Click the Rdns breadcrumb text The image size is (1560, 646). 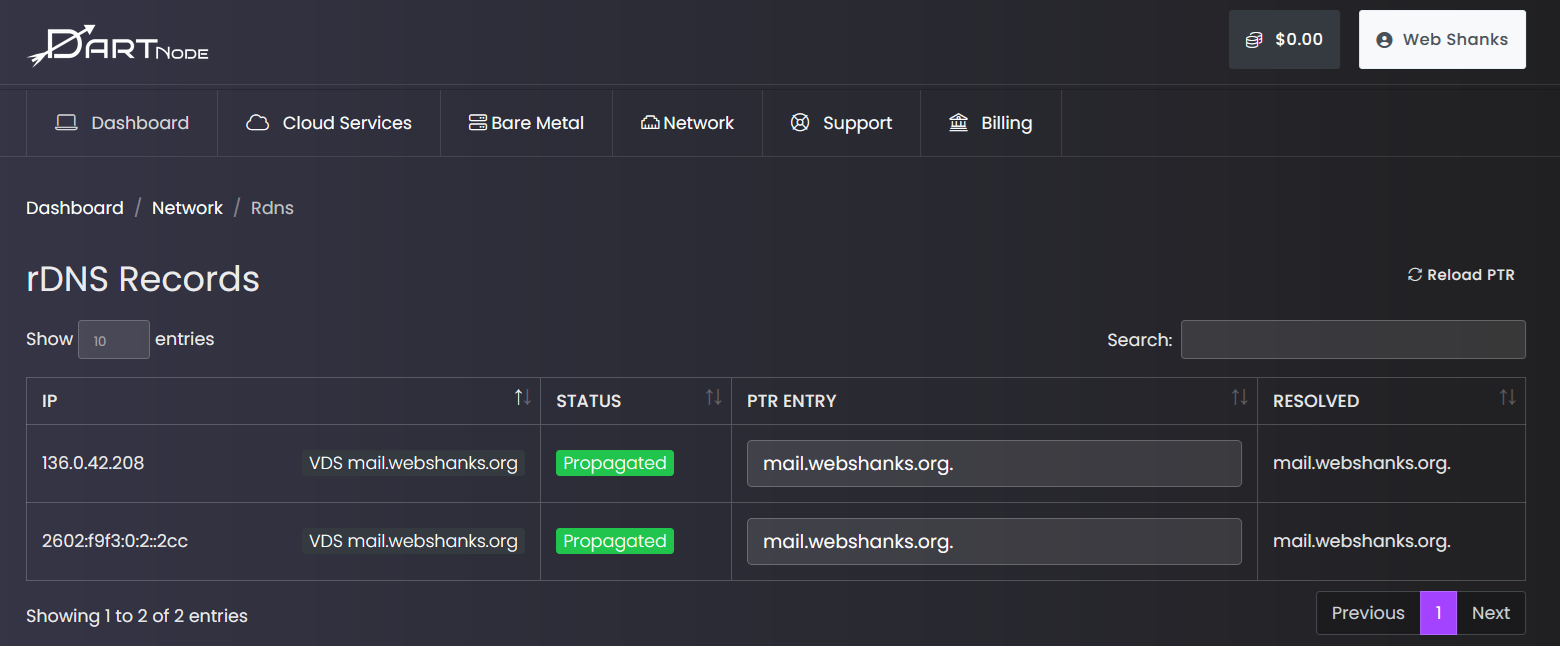pyautogui.click(x=272, y=208)
